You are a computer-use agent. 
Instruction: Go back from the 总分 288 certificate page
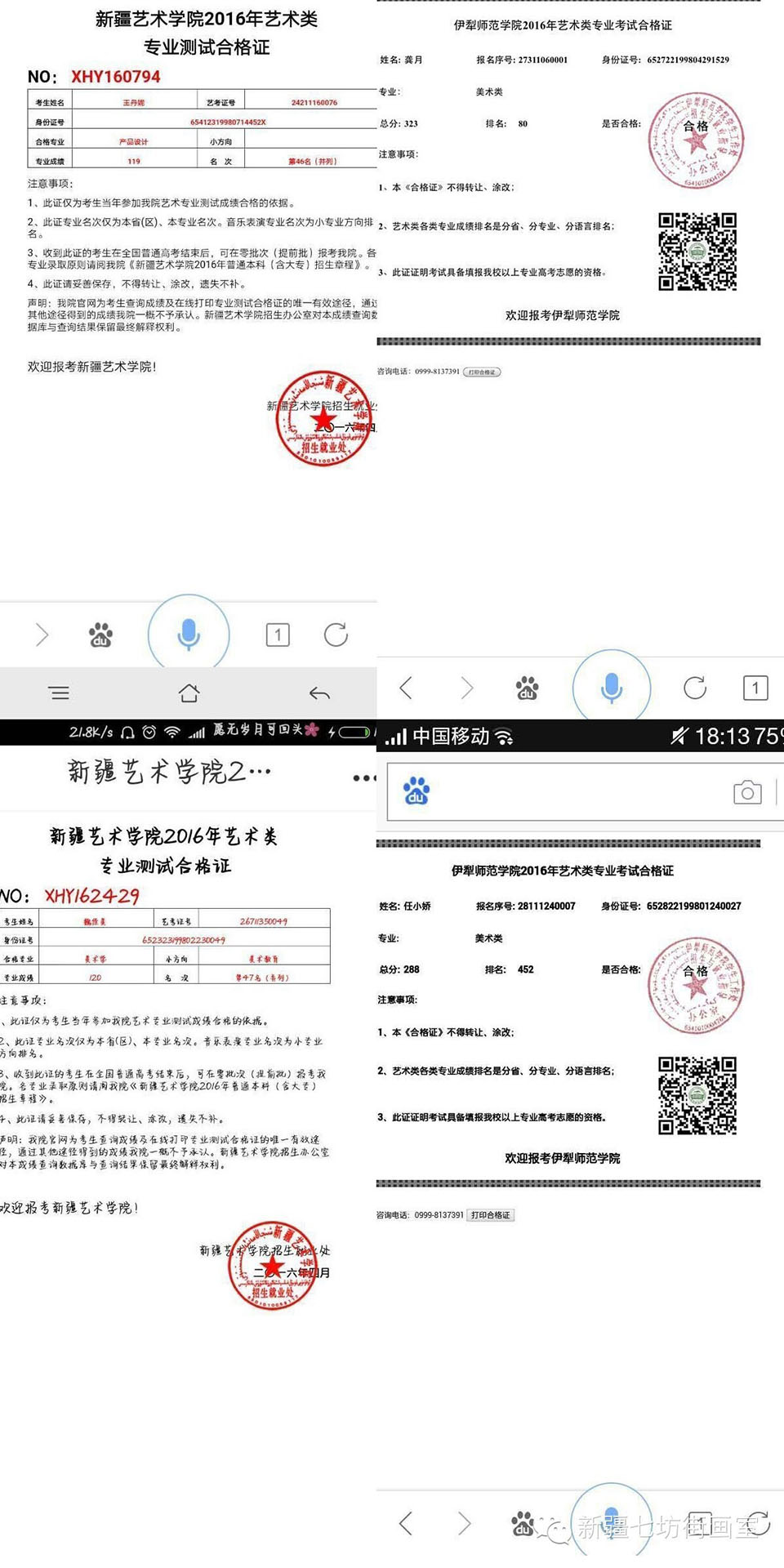coord(406,1523)
